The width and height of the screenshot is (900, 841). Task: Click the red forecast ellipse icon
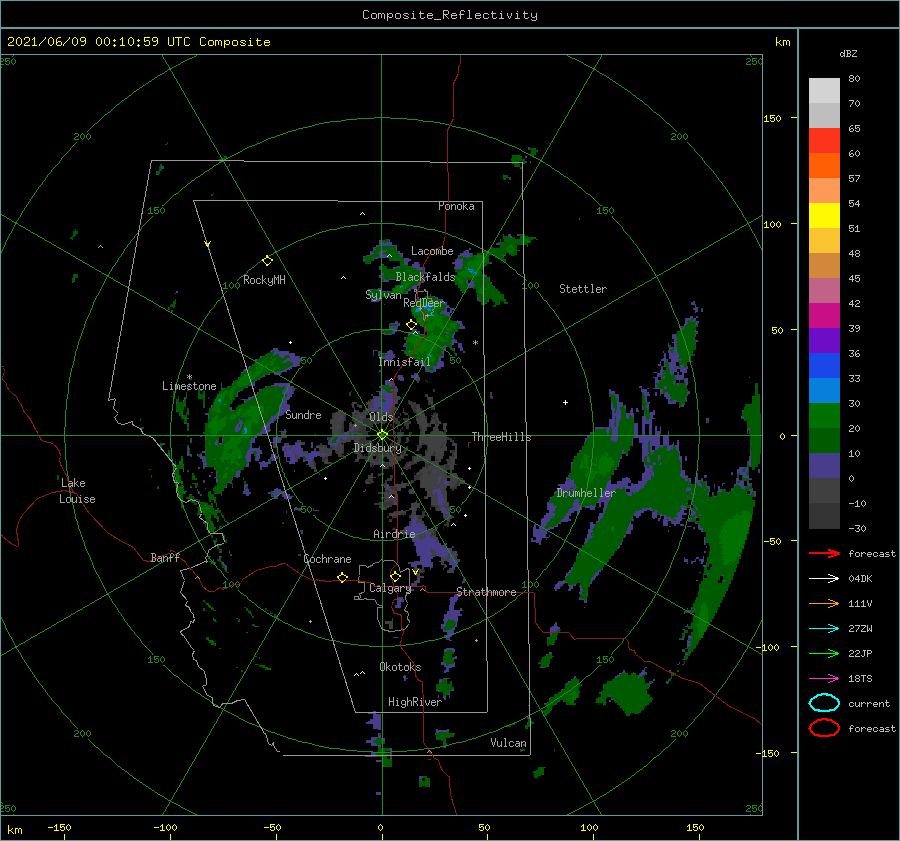pyautogui.click(x=824, y=728)
